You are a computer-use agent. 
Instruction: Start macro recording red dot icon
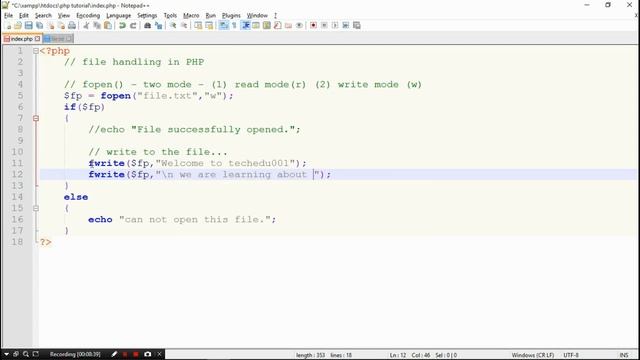(x=313, y=26)
